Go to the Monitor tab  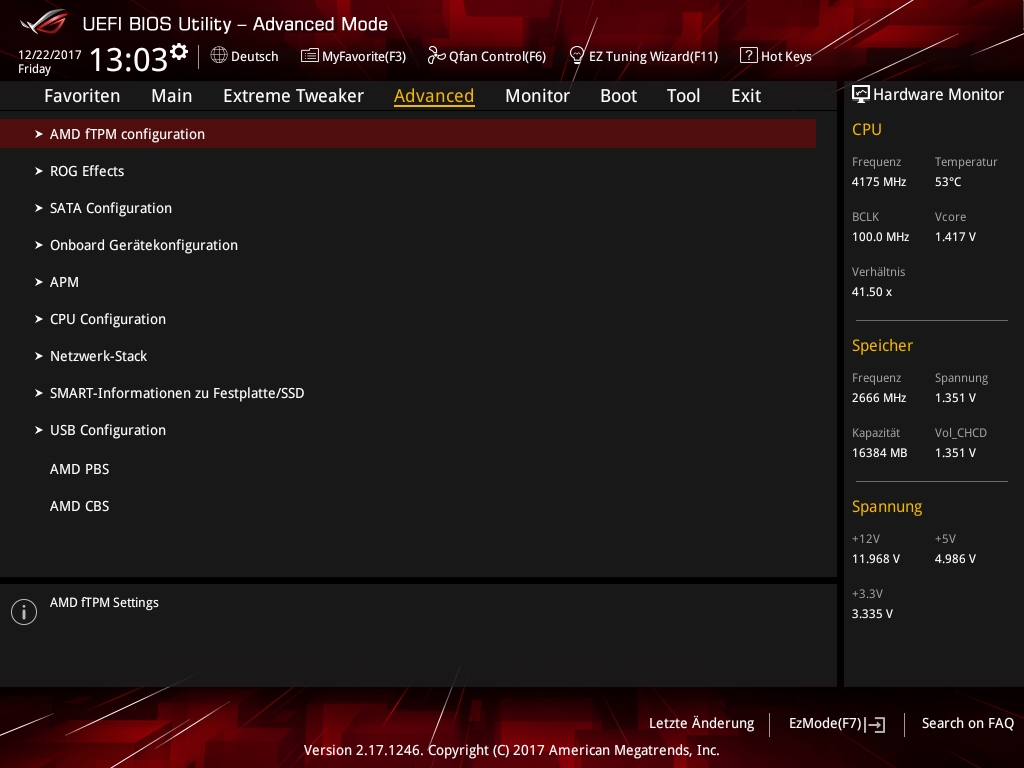(x=537, y=96)
